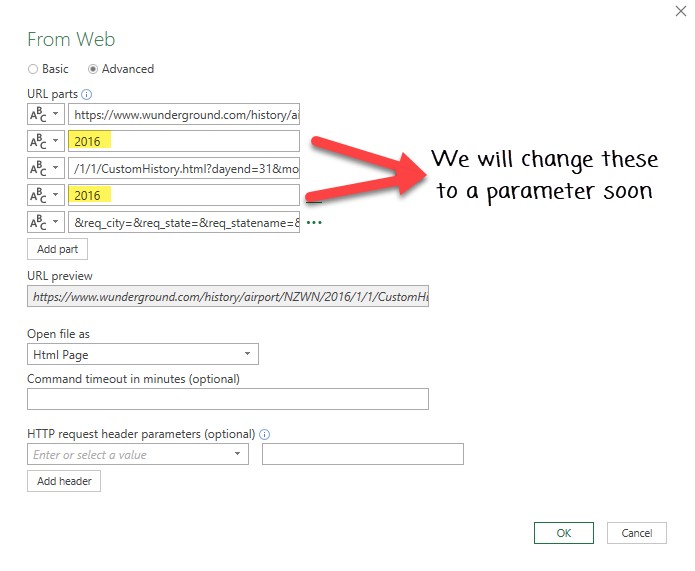
Task: Click the second 2016 URL part field
Action: click(184, 195)
